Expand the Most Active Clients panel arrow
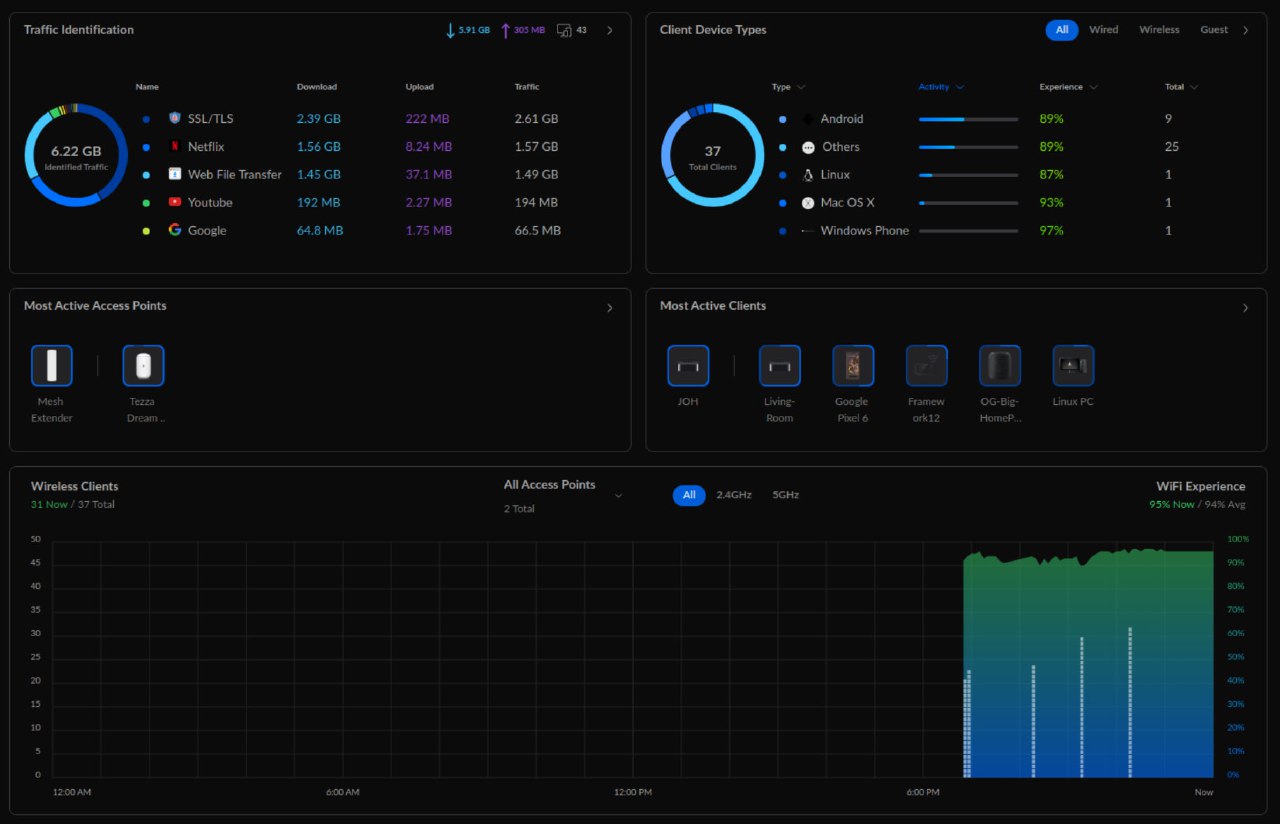 pos(1245,308)
